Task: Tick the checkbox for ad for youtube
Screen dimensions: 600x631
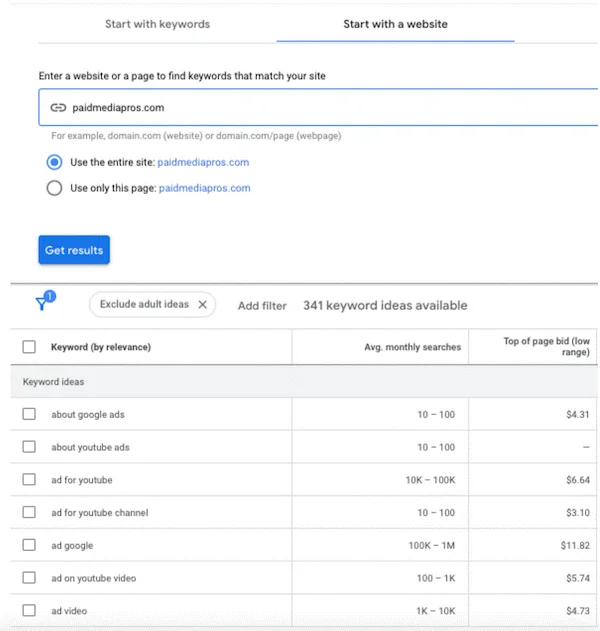Action: click(x=29, y=480)
